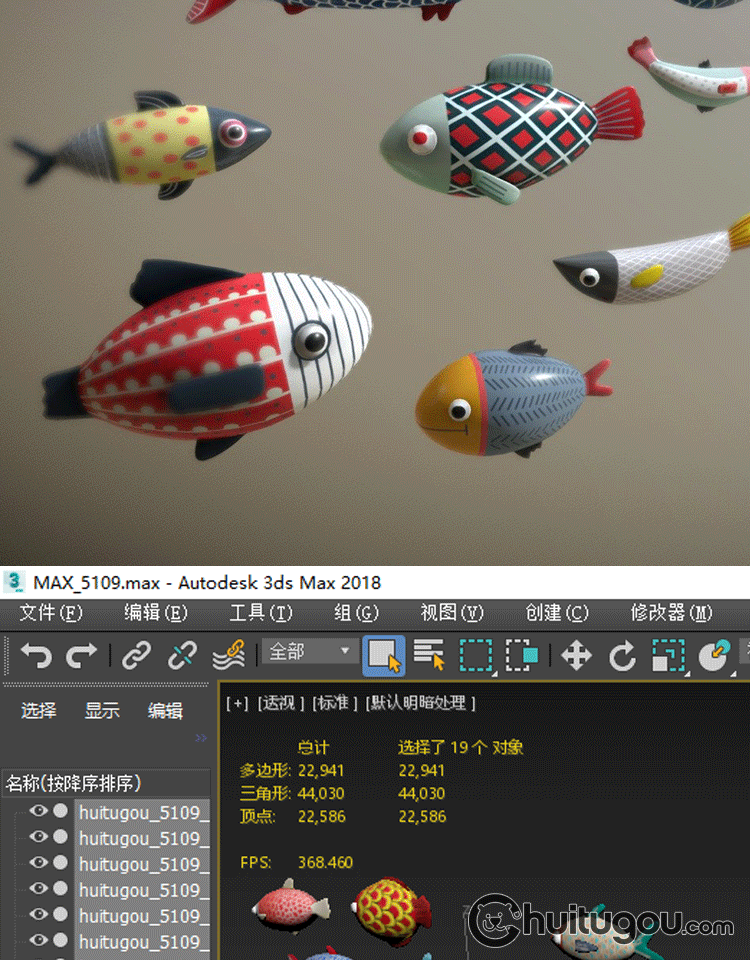Open the Select by Name tool
The width and height of the screenshot is (750, 960).
pyautogui.click(x=429, y=656)
